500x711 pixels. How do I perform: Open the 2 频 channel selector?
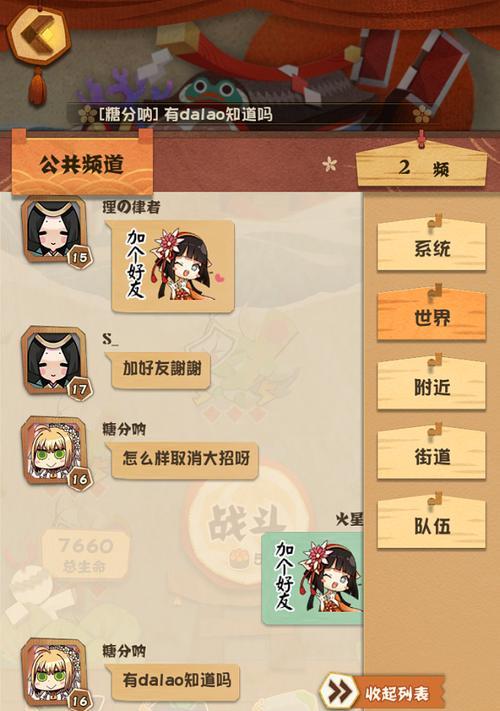422,166
